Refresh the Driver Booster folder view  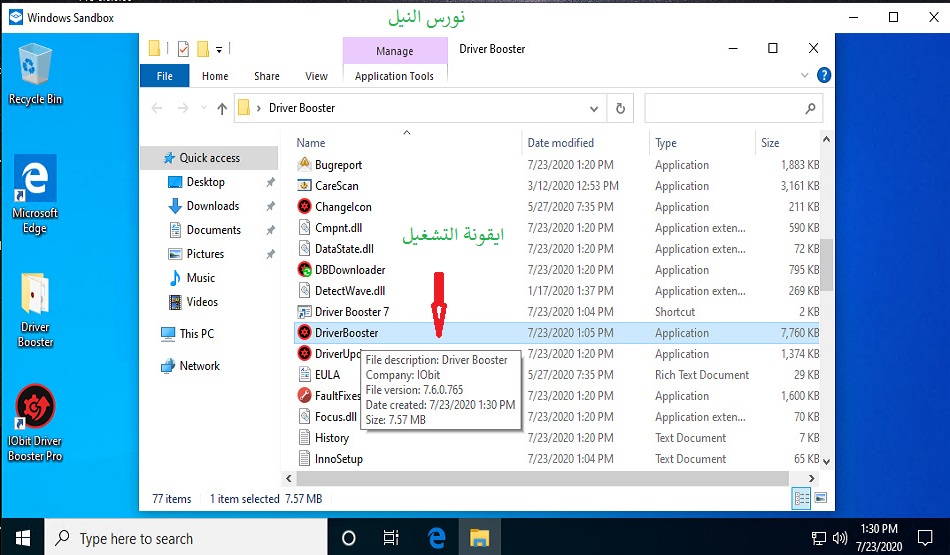[620, 108]
